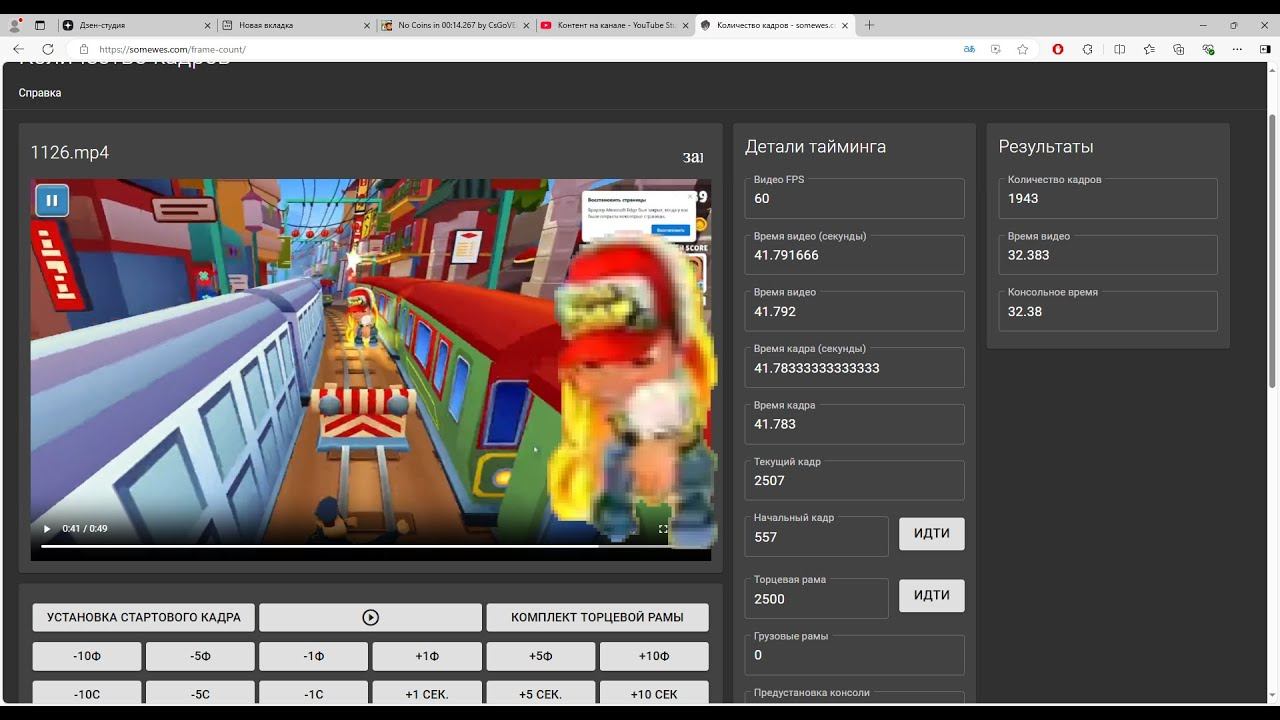Viewport: 1280px width, 720px height.
Task: Click the video player's play button
Action: pyautogui.click(x=46, y=529)
